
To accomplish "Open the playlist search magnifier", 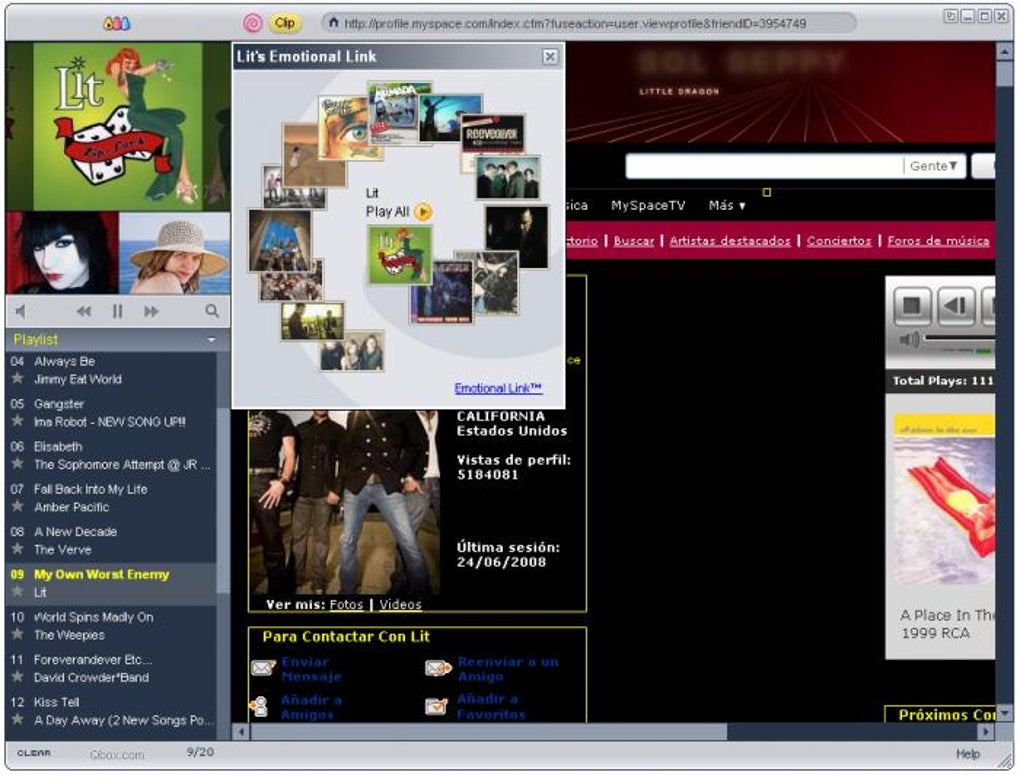I will tap(212, 310).
